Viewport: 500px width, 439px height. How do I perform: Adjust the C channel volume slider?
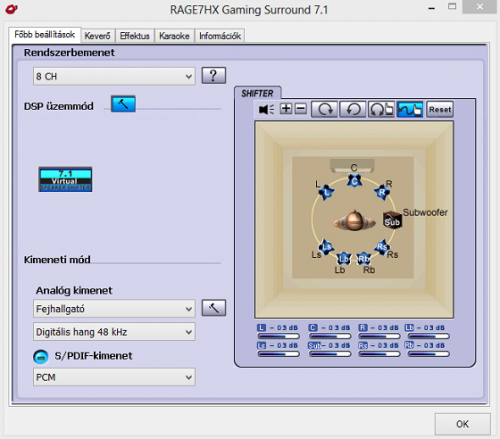point(330,336)
